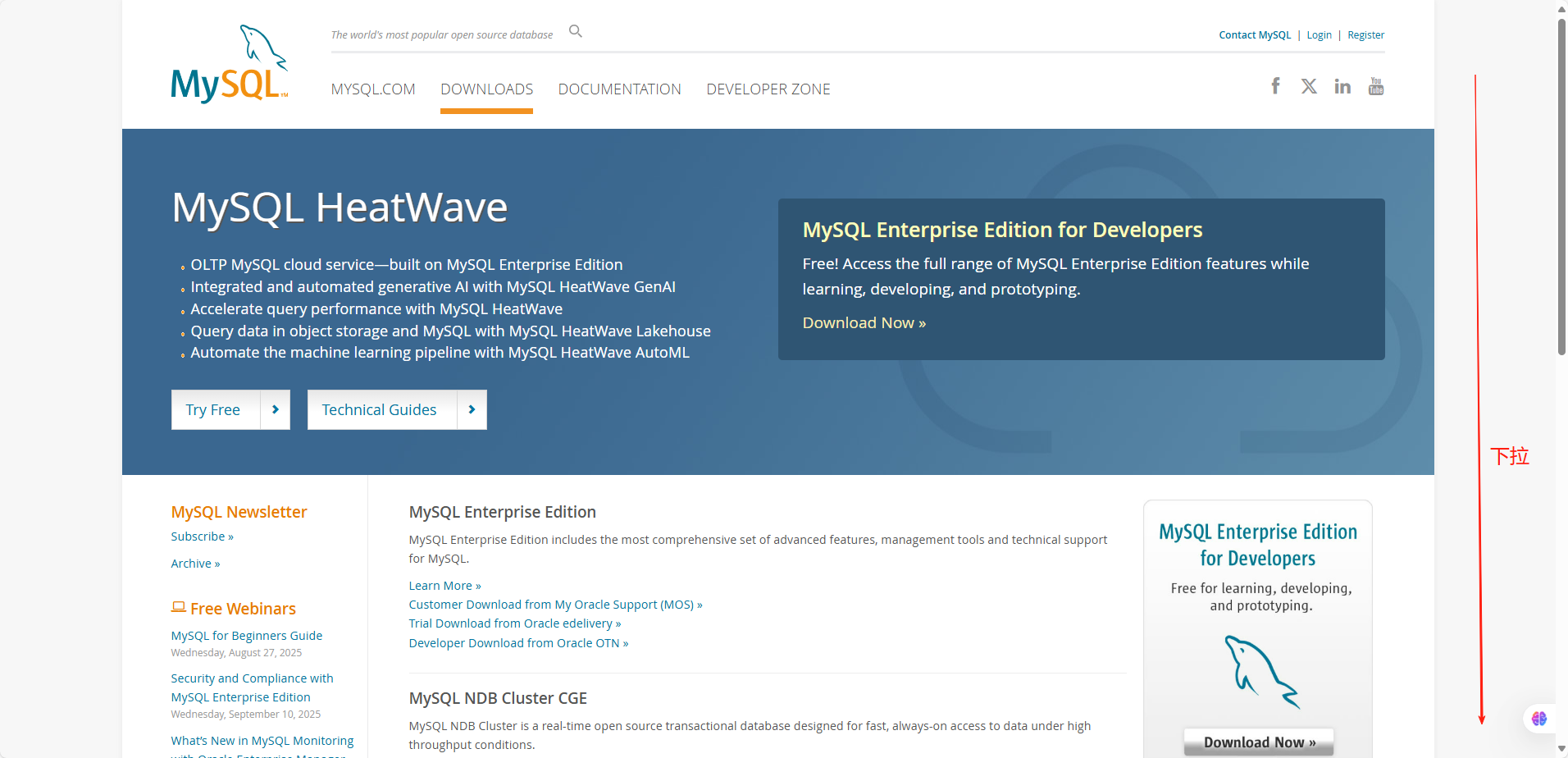Viewport: 1568px width, 758px height.
Task: Click 'Free for learning, developing, and prototyping' text
Action: coord(1261,597)
